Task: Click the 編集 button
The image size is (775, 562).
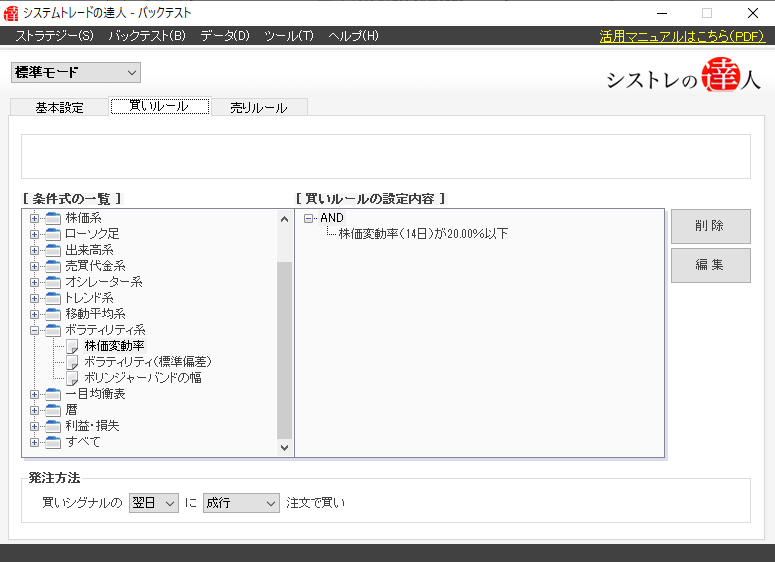Action: 710,265
